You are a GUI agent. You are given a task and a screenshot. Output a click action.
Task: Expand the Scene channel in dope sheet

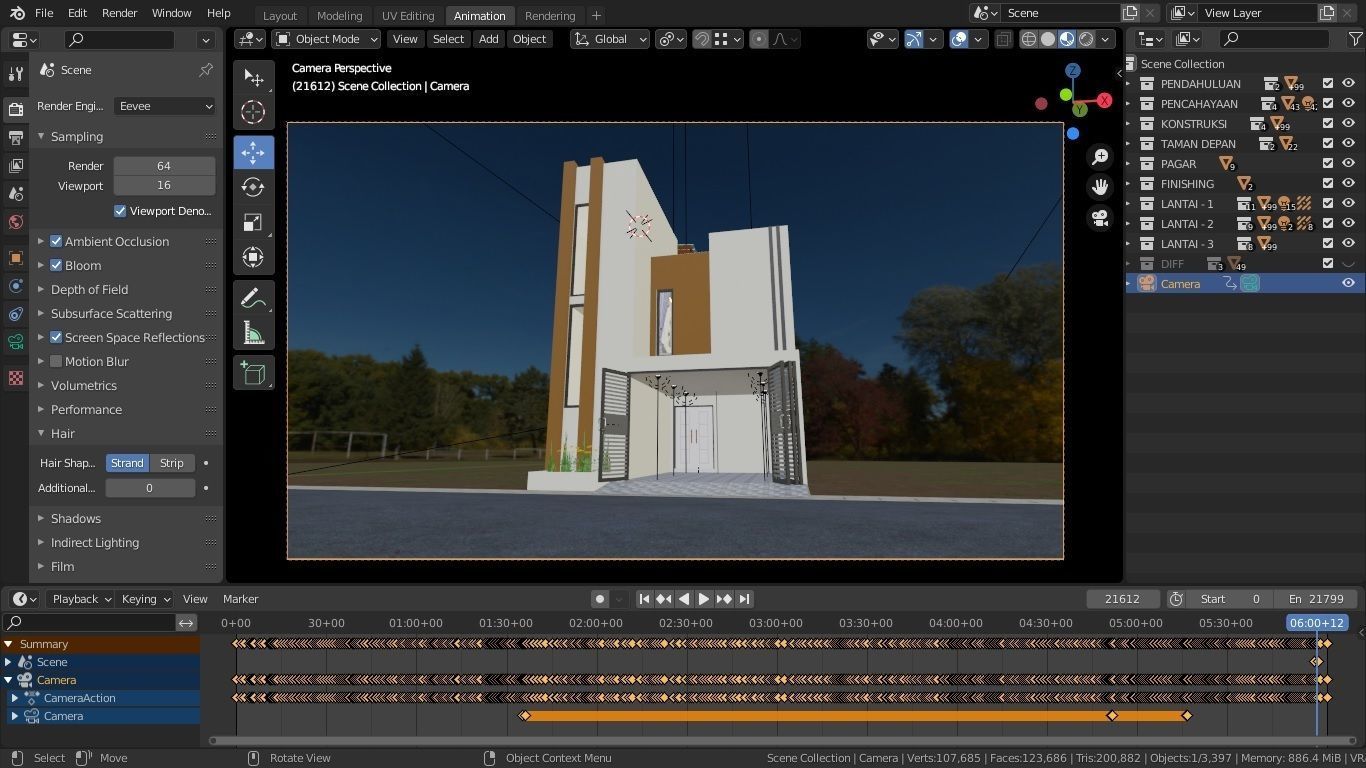point(8,662)
